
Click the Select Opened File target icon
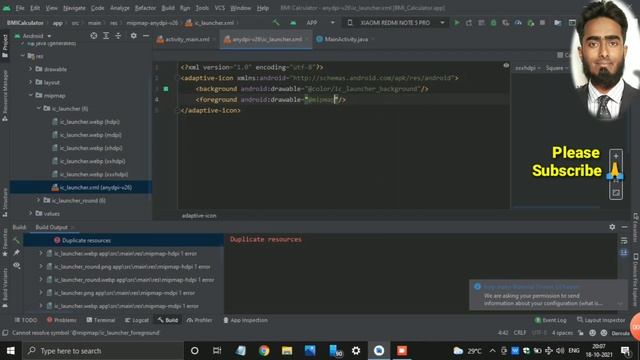click(x=94, y=36)
